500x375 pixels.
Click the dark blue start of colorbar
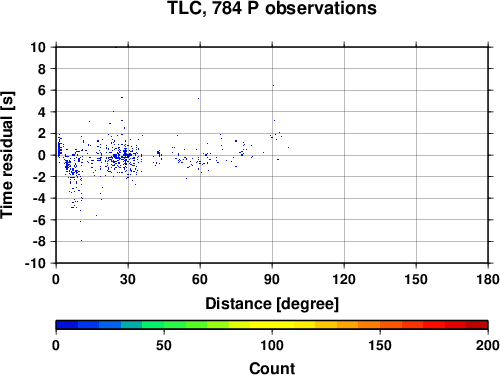[x=67, y=325]
